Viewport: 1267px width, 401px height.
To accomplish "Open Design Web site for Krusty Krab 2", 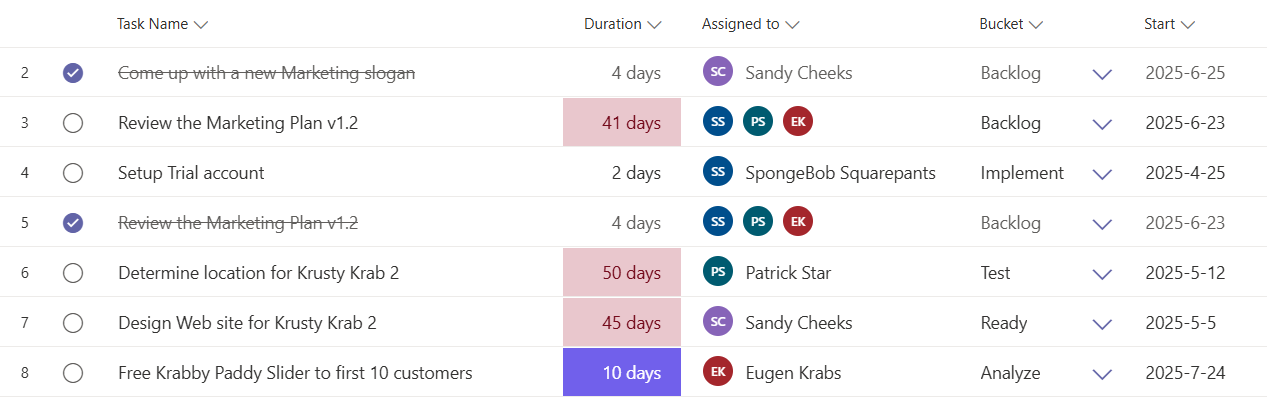I will point(247,323).
